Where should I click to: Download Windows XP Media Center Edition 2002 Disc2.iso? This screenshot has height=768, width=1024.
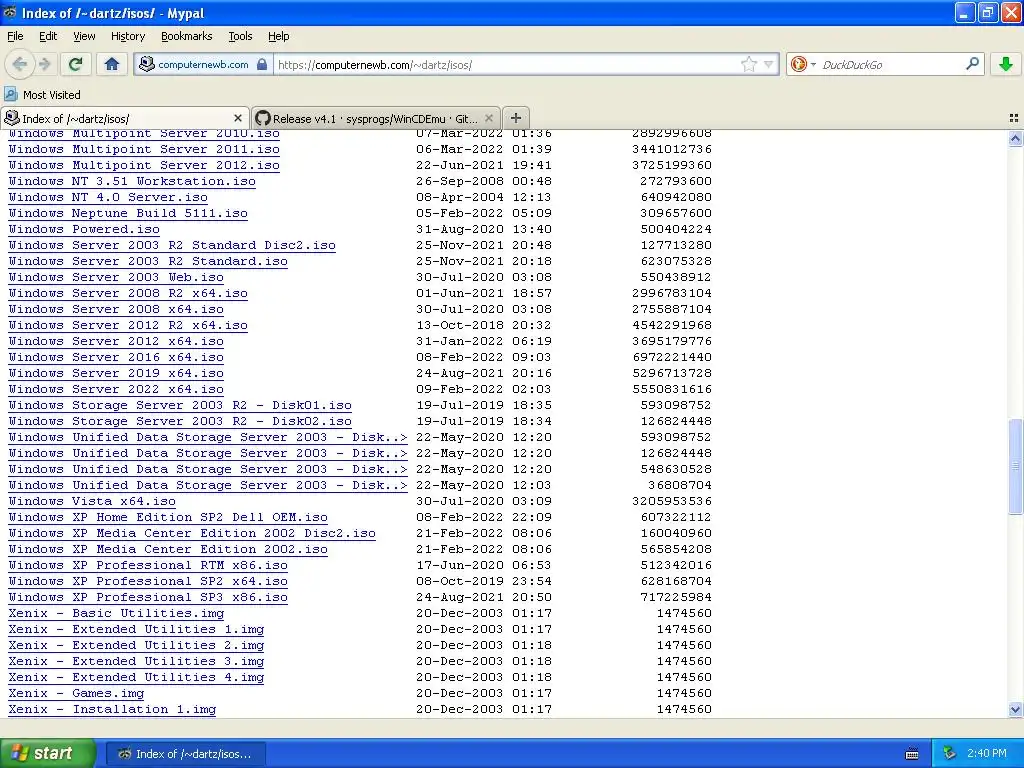(x=192, y=534)
